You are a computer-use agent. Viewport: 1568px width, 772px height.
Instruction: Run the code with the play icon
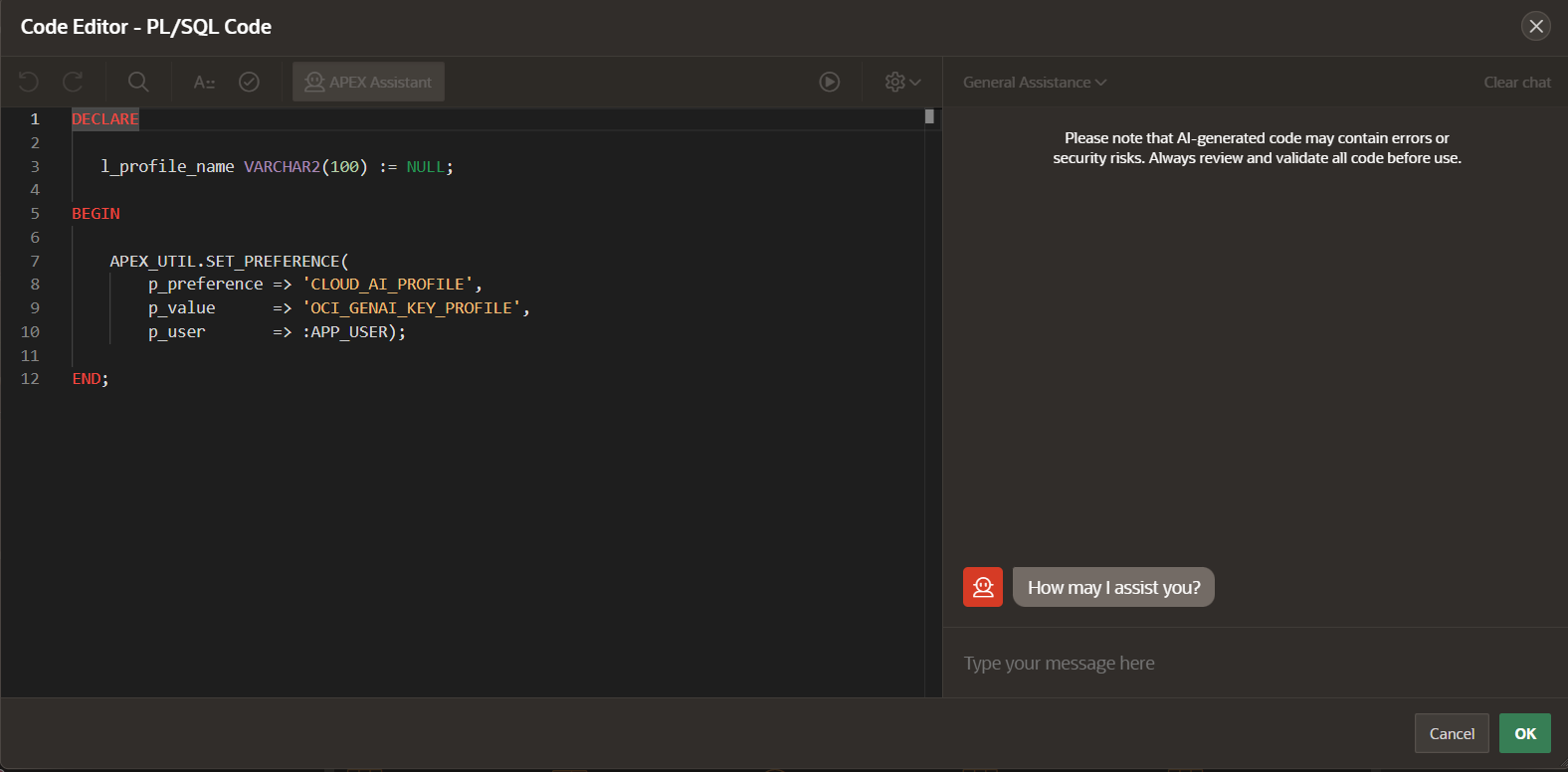point(830,82)
